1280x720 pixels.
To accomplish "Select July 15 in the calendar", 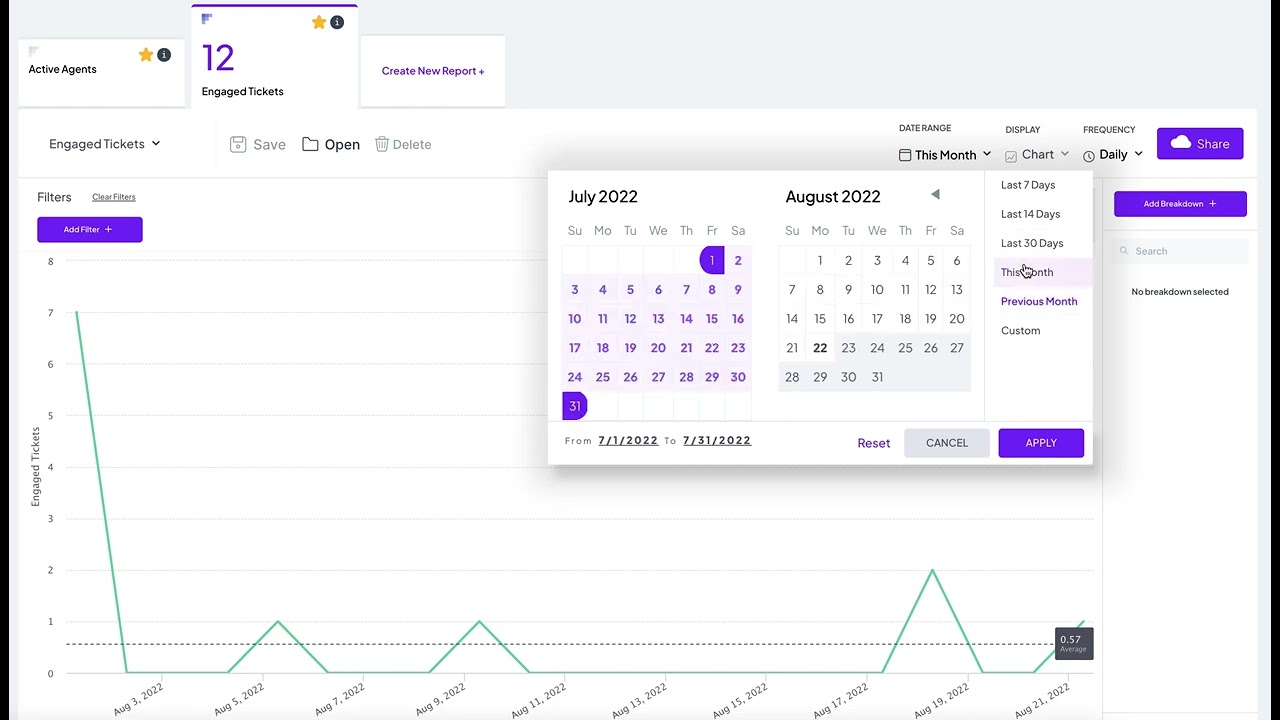I will coord(712,319).
